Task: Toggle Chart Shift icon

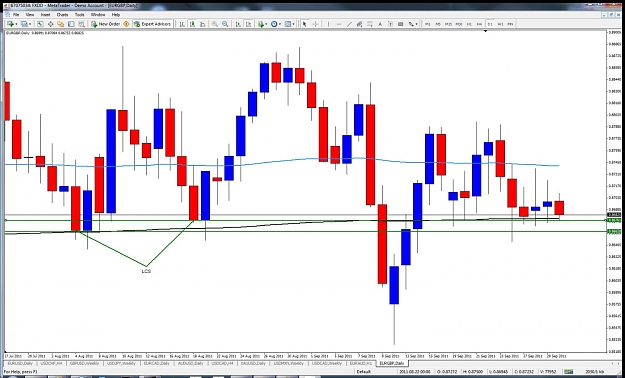Action: coord(248,24)
